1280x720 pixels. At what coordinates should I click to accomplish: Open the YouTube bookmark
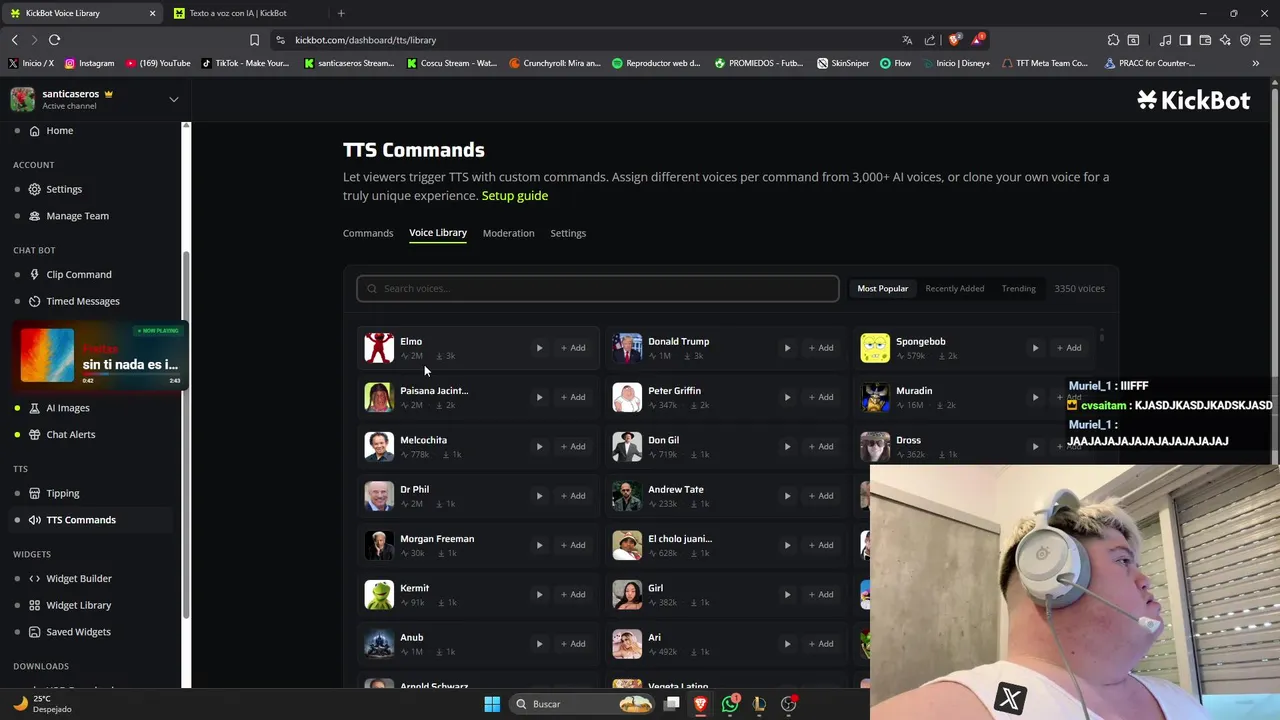click(158, 63)
